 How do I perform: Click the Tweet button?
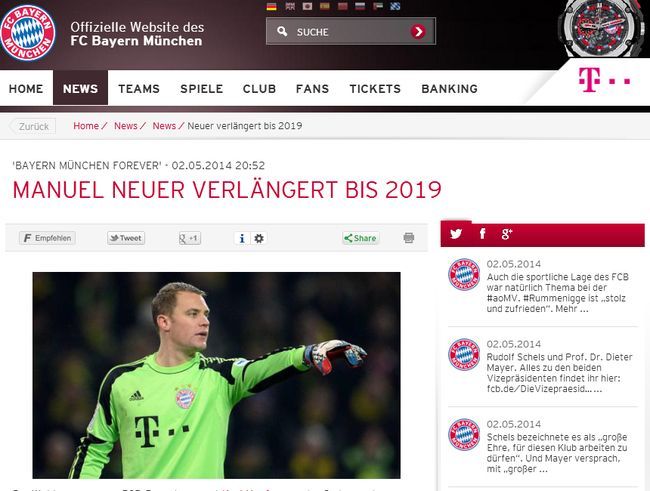(126, 238)
